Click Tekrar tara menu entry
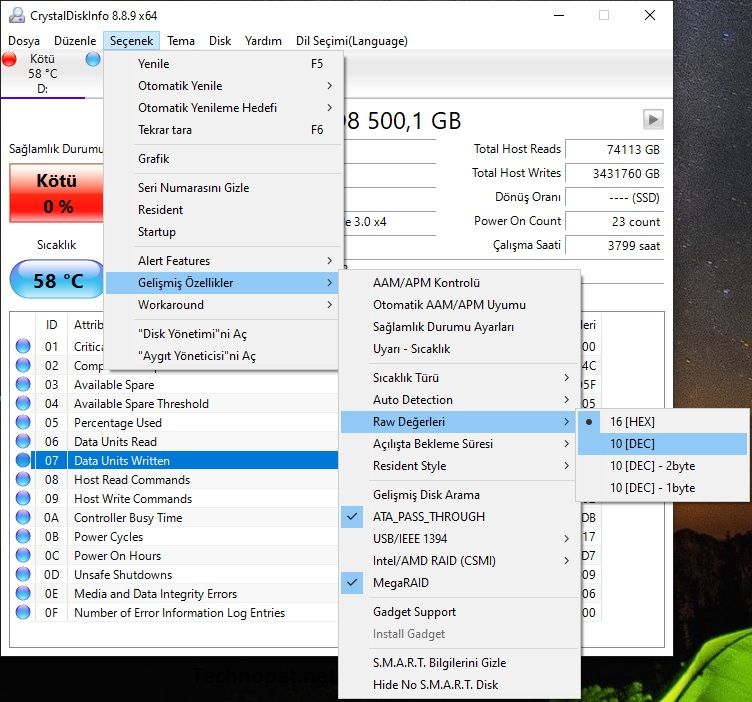Viewport: 752px width, 702px height. click(x=222, y=130)
